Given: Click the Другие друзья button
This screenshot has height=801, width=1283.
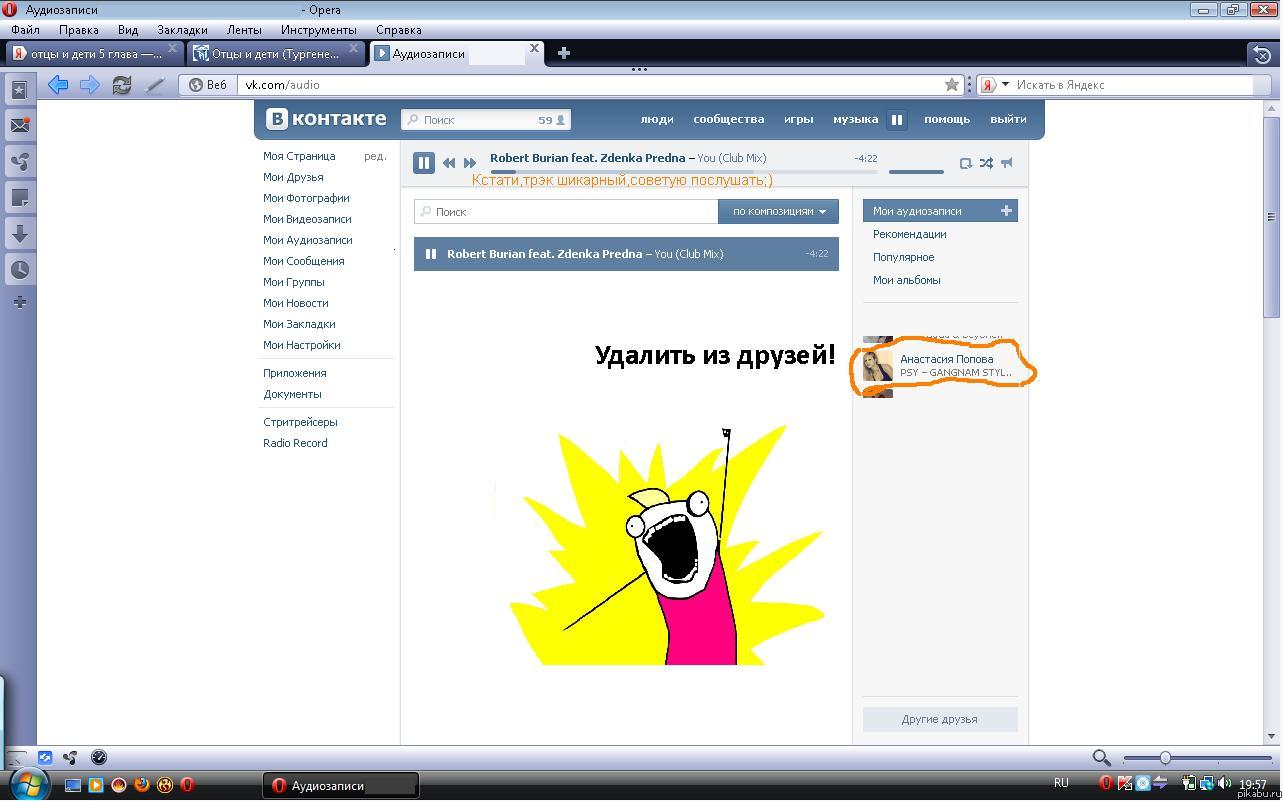Looking at the screenshot, I should tap(940, 719).
